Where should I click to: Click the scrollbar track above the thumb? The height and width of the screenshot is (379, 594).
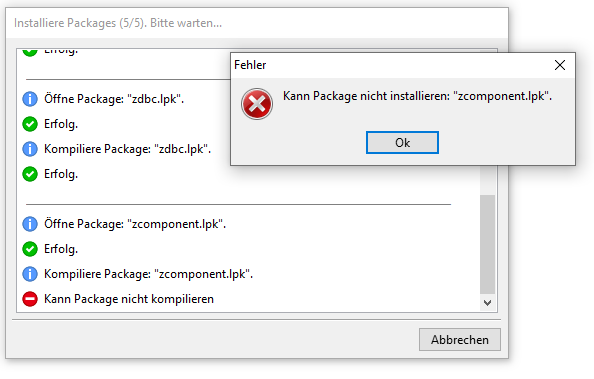(488, 180)
